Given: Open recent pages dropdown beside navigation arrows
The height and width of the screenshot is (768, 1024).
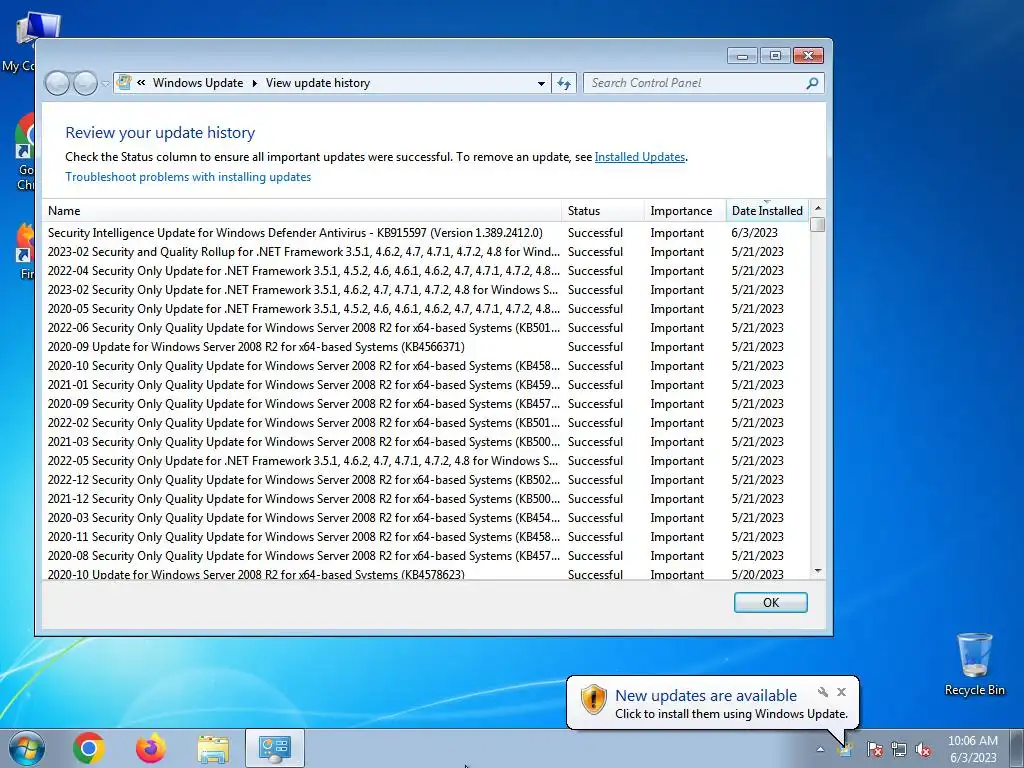Looking at the screenshot, I should click(105, 84).
